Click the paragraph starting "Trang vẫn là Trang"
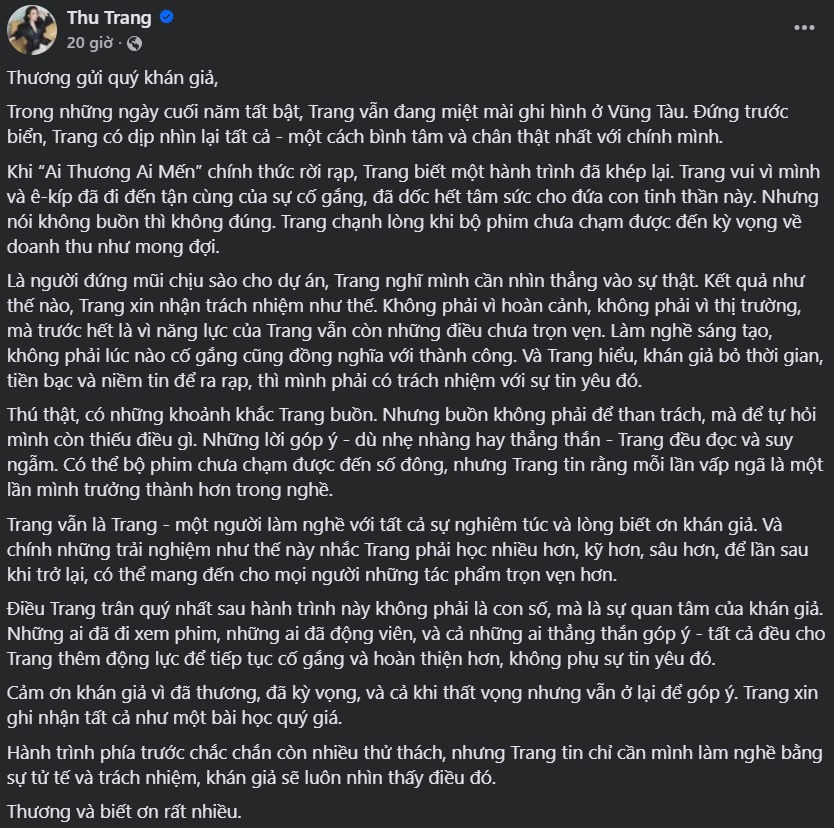The height and width of the screenshot is (828, 834). pyautogui.click(x=400, y=550)
